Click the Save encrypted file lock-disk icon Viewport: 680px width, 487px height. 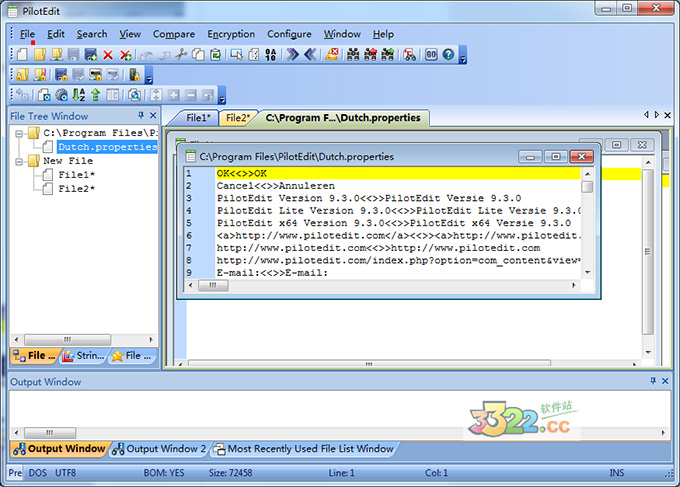coord(61,75)
